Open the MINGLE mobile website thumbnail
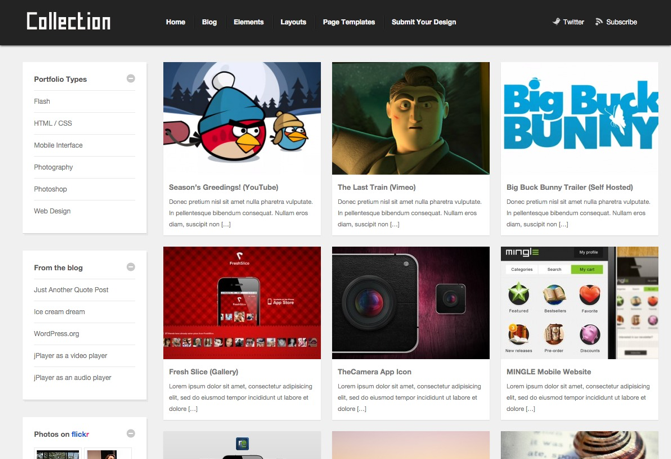This screenshot has height=459, width=671. (579, 303)
